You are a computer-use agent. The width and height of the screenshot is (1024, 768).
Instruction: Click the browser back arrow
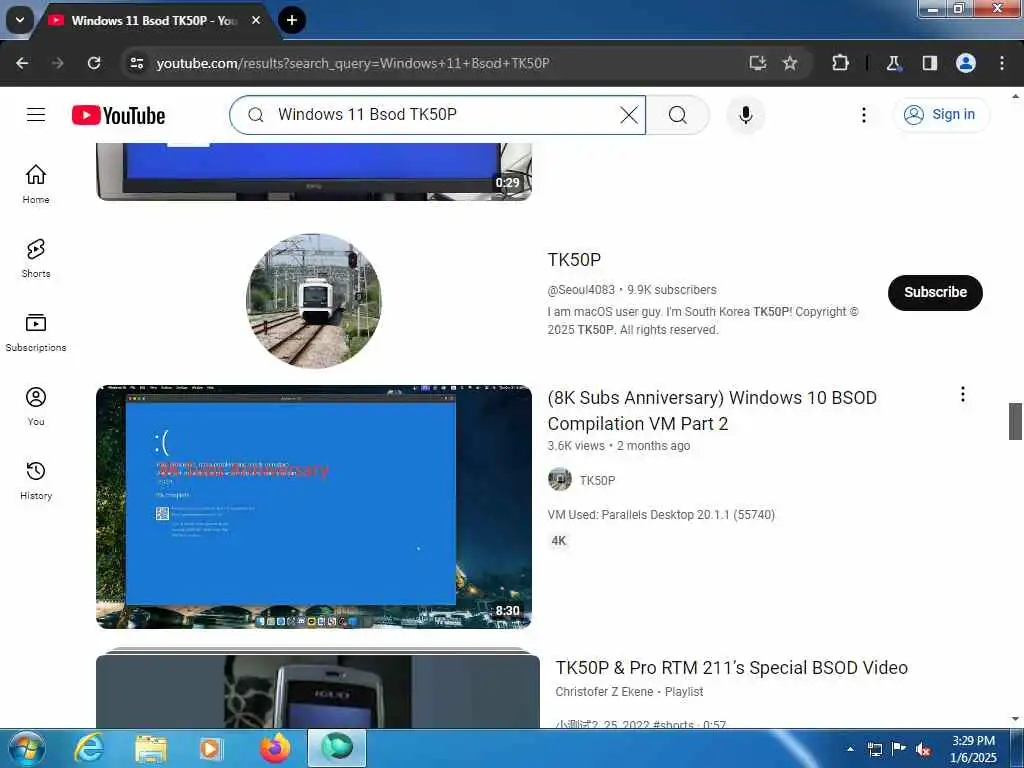click(x=22, y=63)
